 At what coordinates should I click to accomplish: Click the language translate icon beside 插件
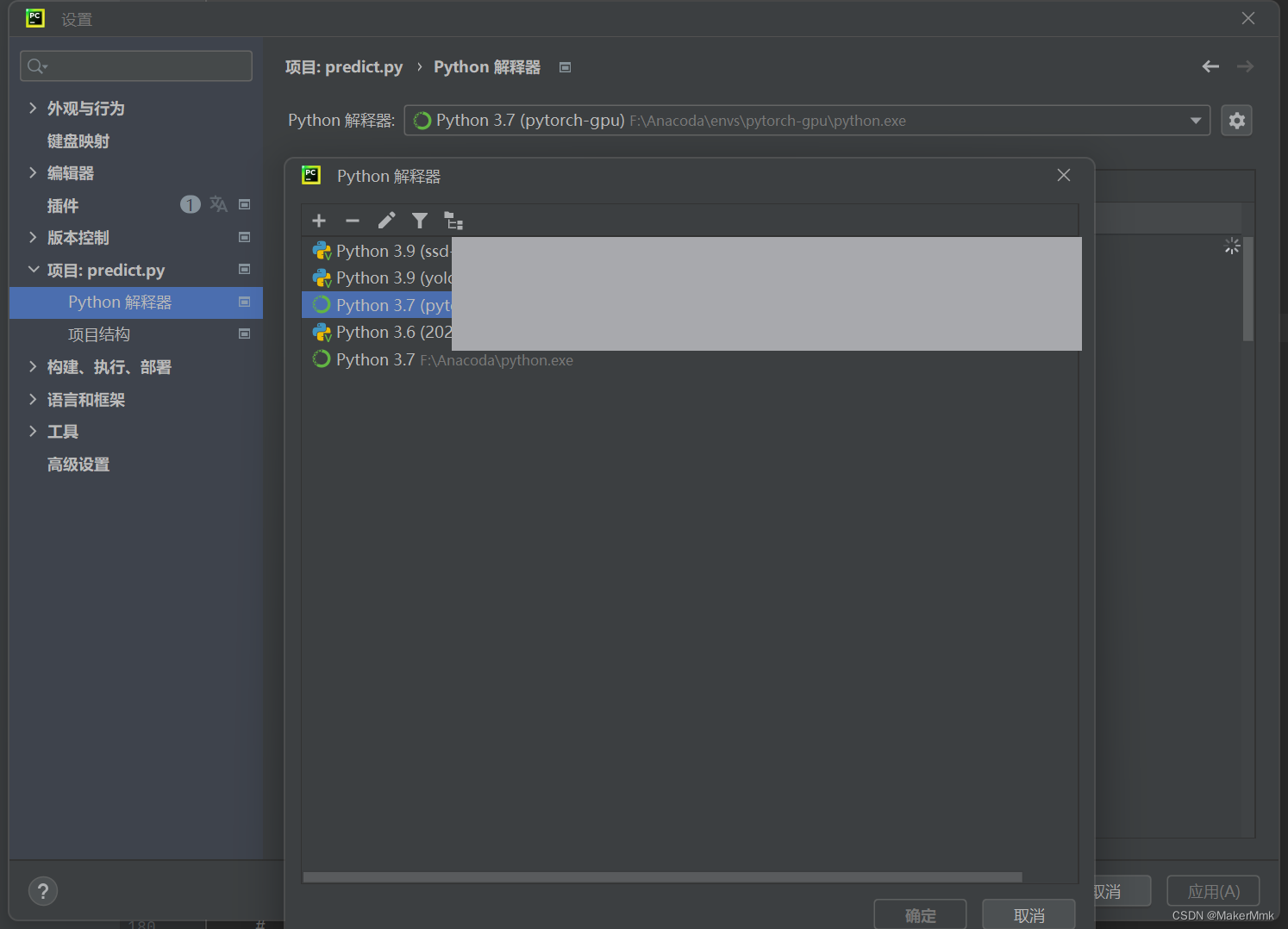[x=218, y=204]
